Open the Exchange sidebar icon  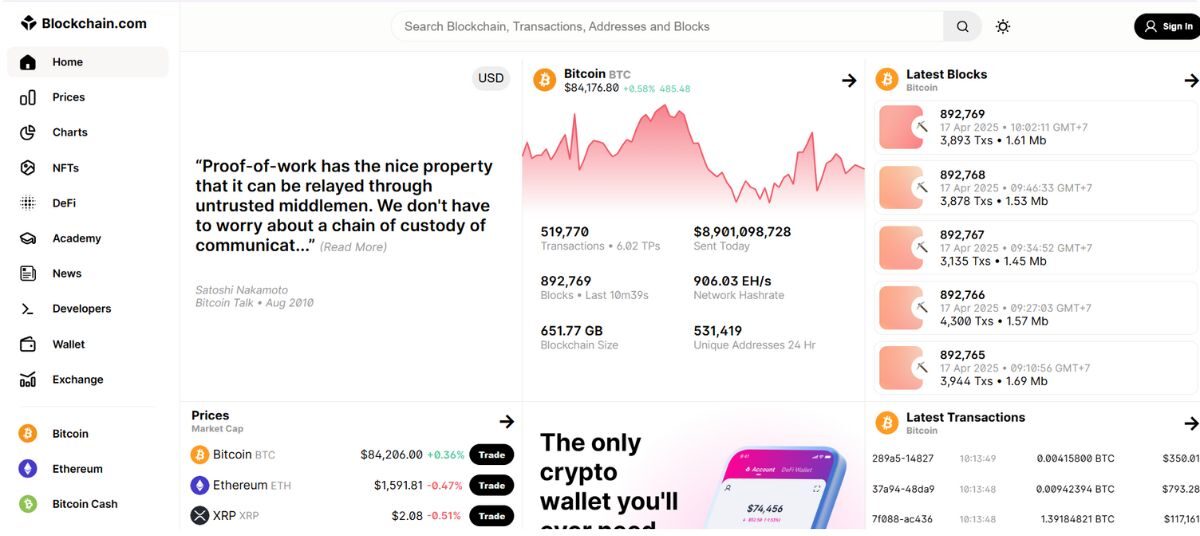tap(28, 379)
